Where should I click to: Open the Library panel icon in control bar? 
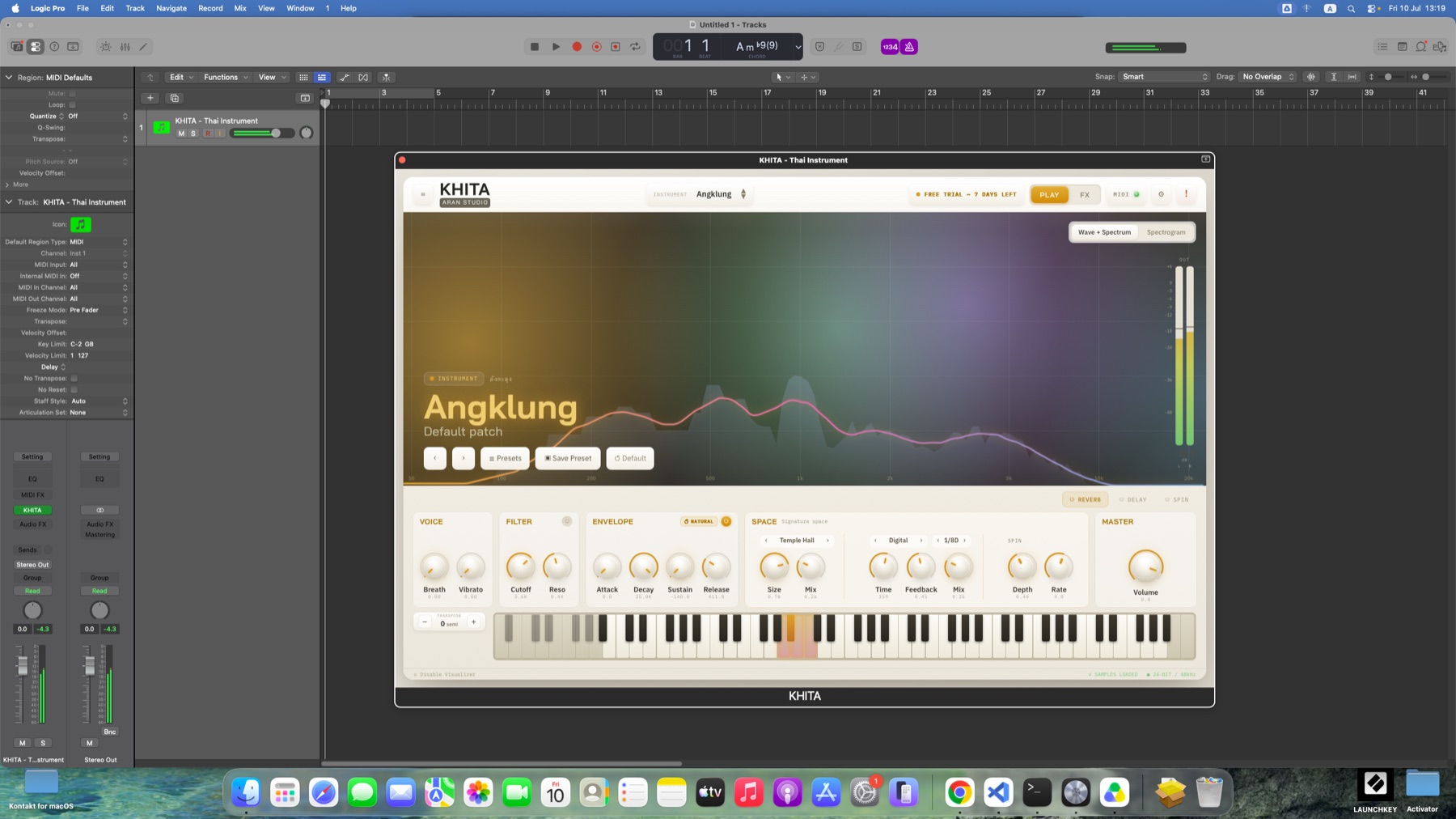pyautogui.click(x=16, y=47)
